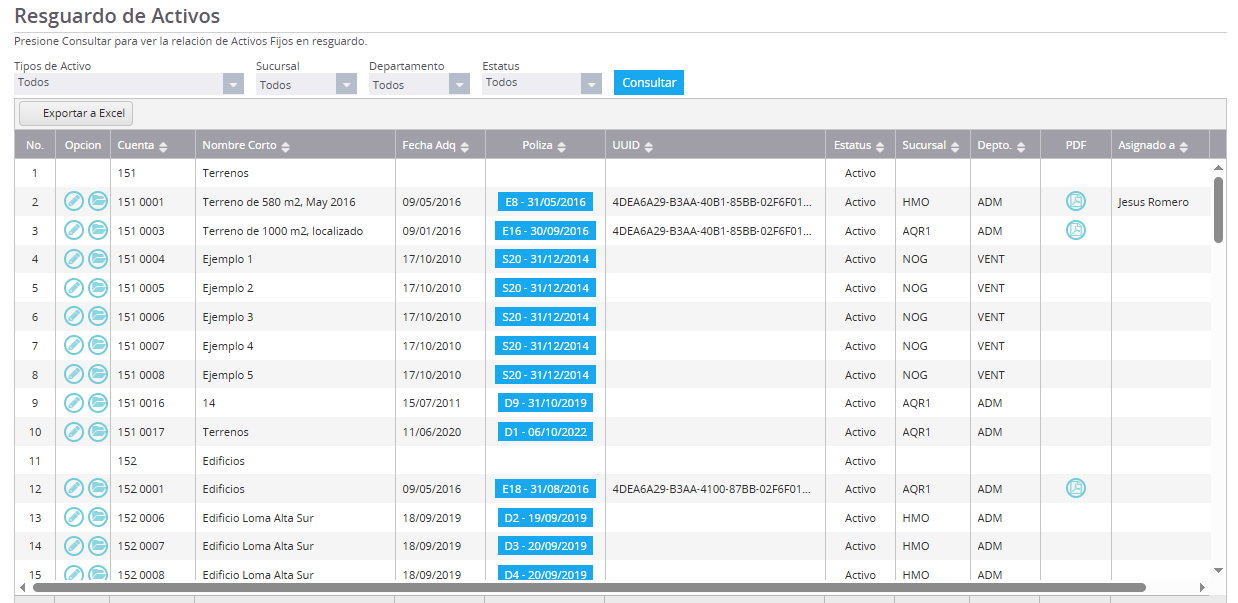
Task: View PDF for Jesus Romero's asset row
Action: pos(1076,201)
